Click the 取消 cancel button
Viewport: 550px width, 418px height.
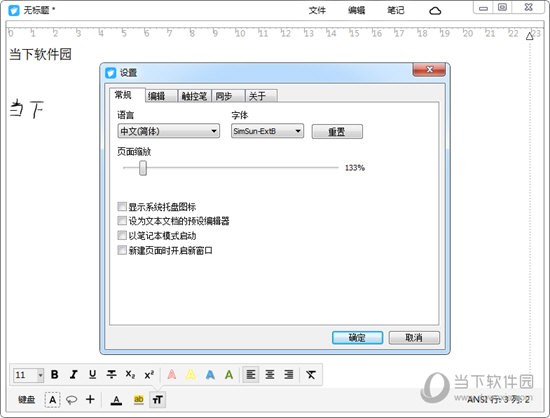tap(414, 338)
